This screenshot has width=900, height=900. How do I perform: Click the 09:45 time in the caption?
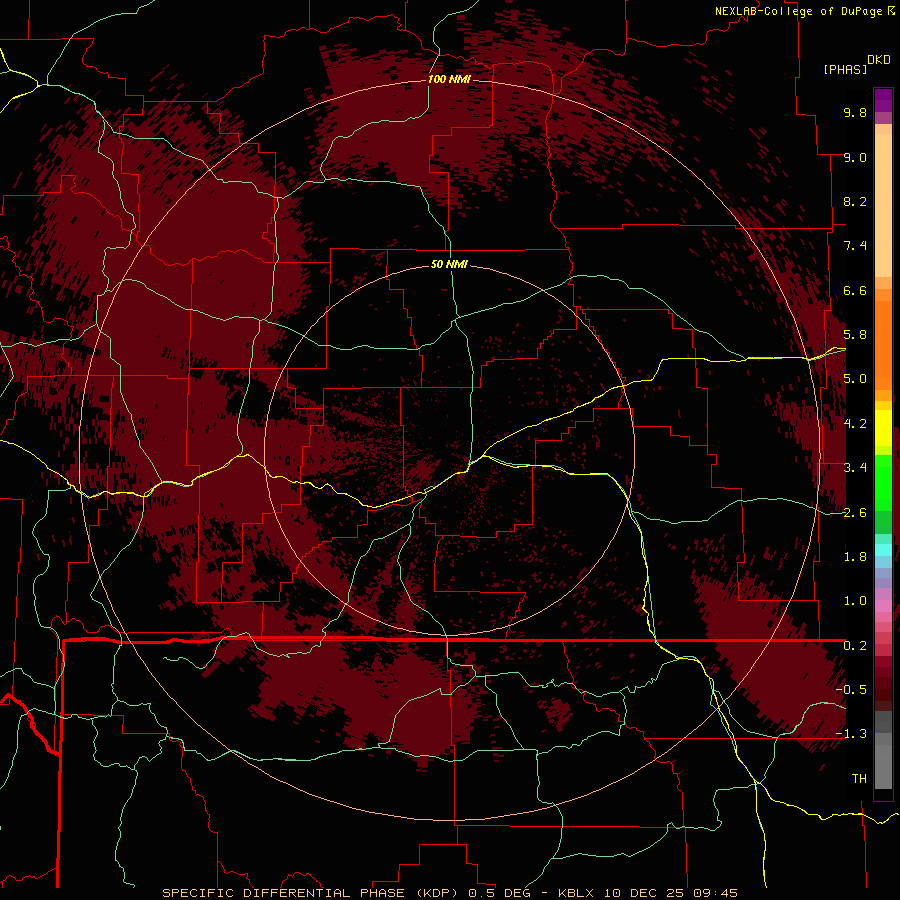click(716, 893)
